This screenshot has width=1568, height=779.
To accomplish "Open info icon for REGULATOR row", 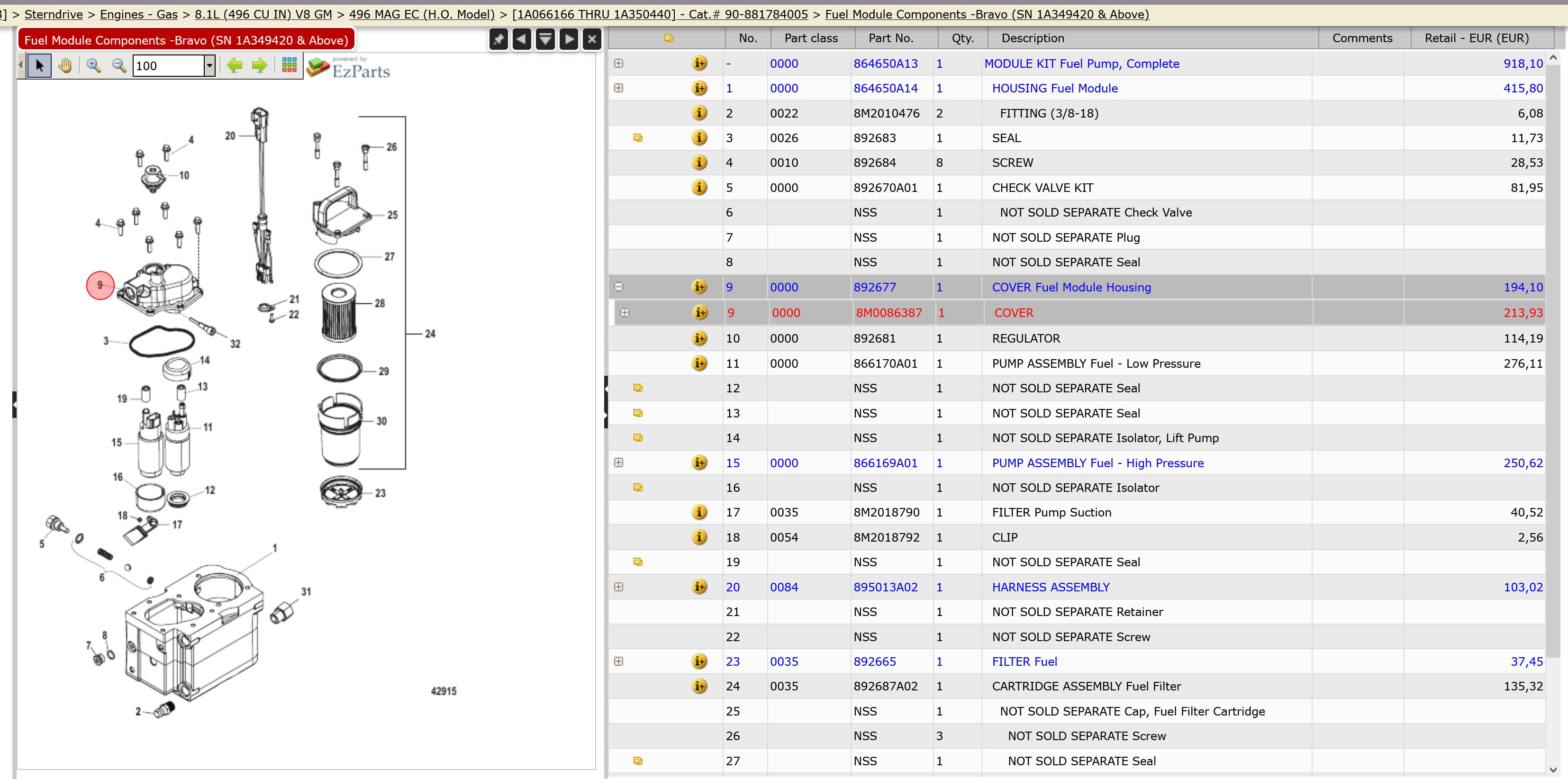I will pyautogui.click(x=699, y=338).
